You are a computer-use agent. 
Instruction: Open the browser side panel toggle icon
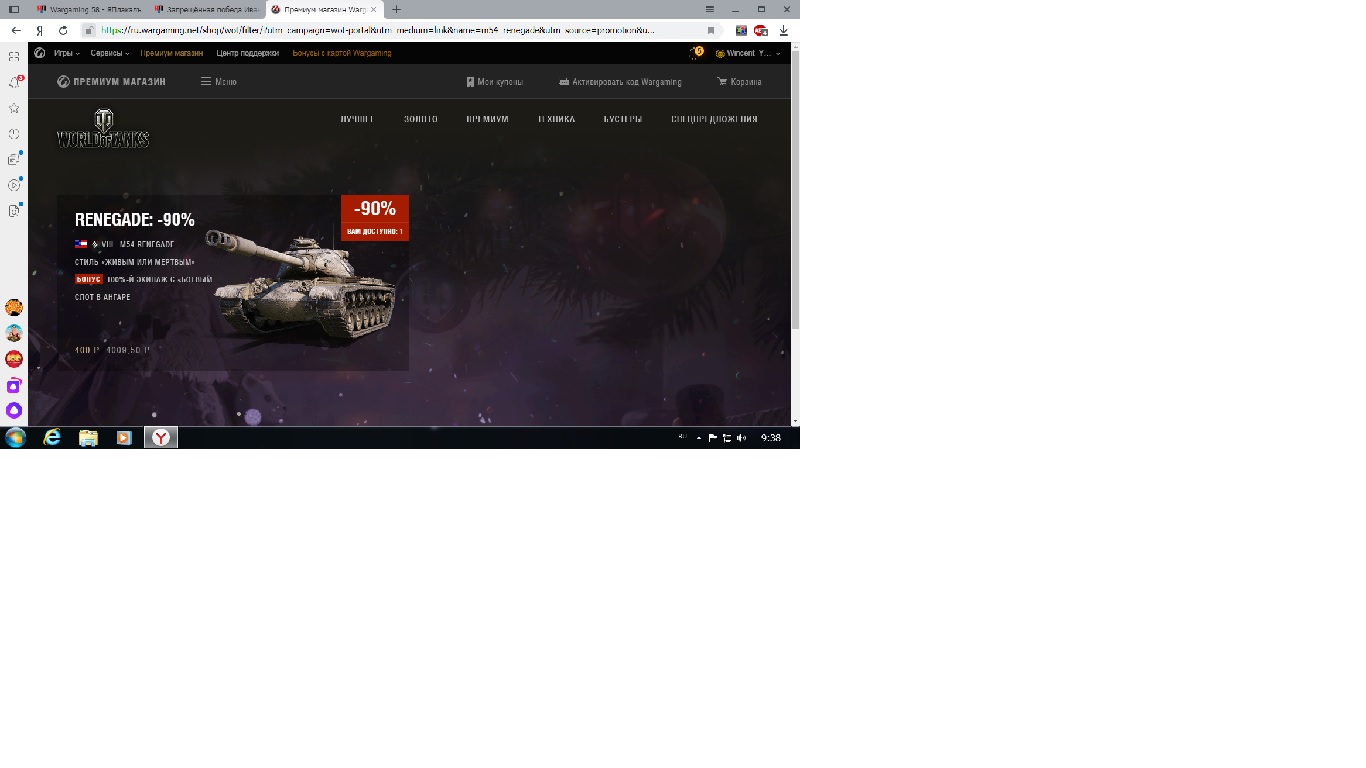(14, 9)
